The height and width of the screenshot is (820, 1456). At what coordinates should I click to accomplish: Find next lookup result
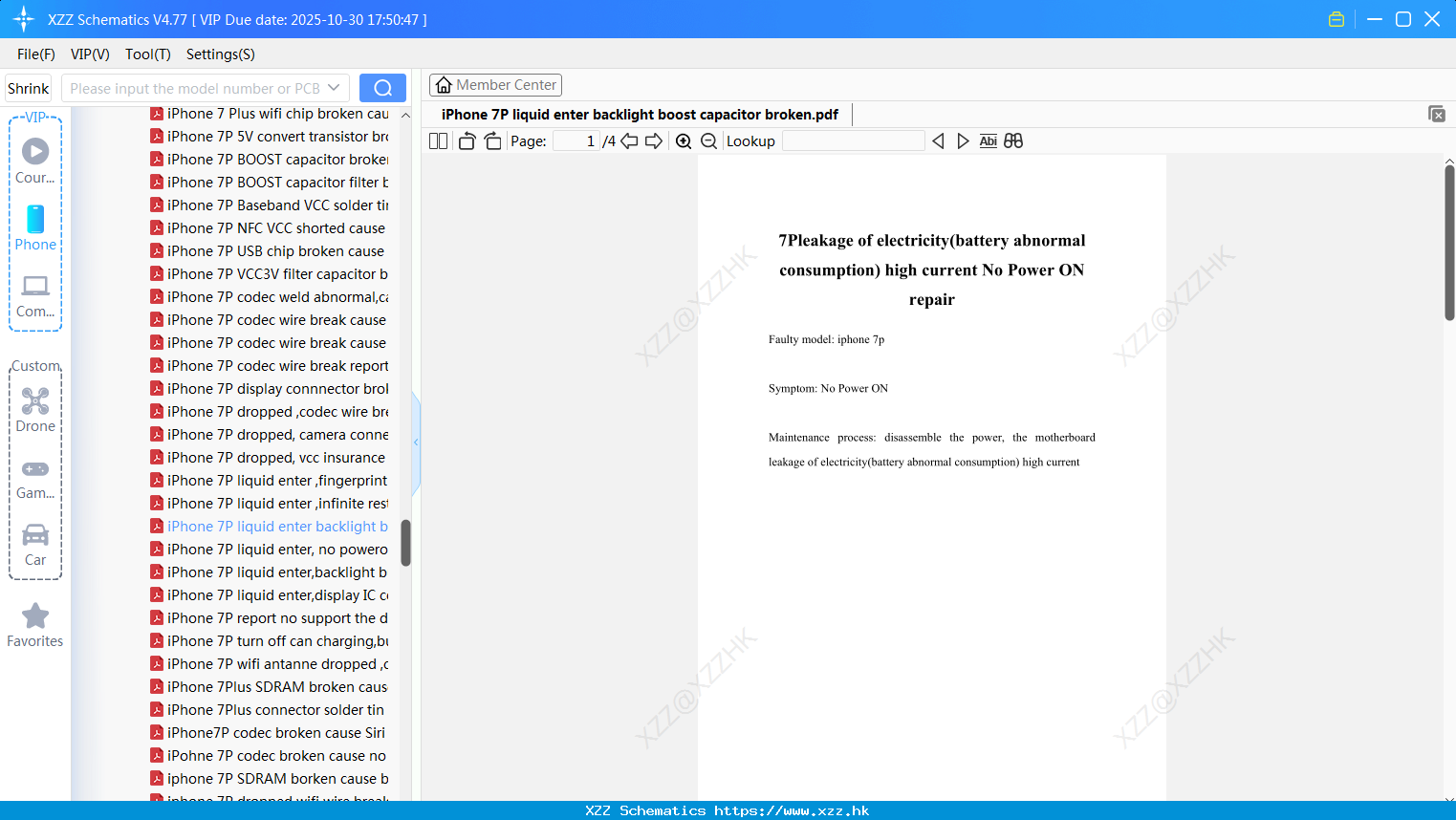point(963,140)
